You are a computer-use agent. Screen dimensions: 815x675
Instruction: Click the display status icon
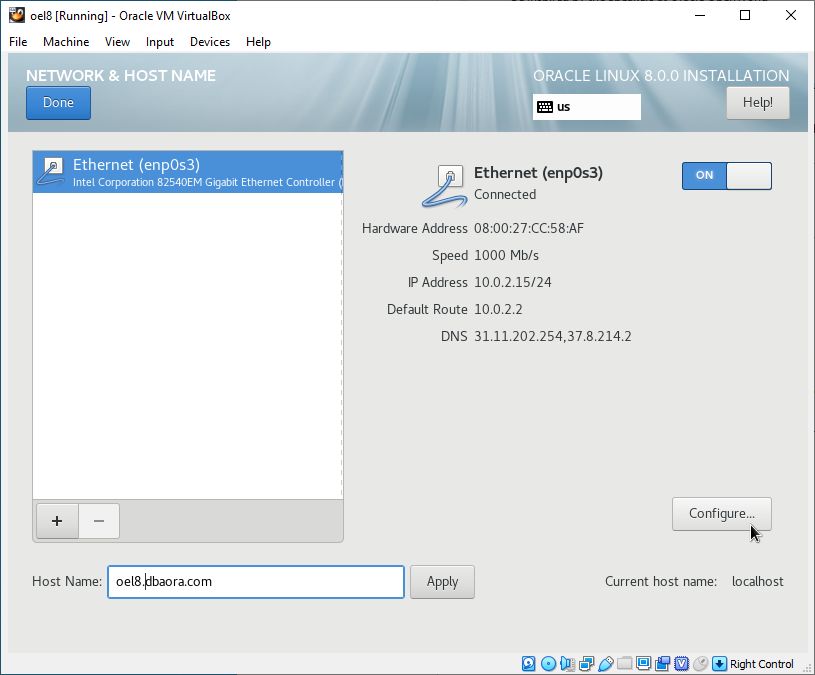pyautogui.click(x=643, y=664)
